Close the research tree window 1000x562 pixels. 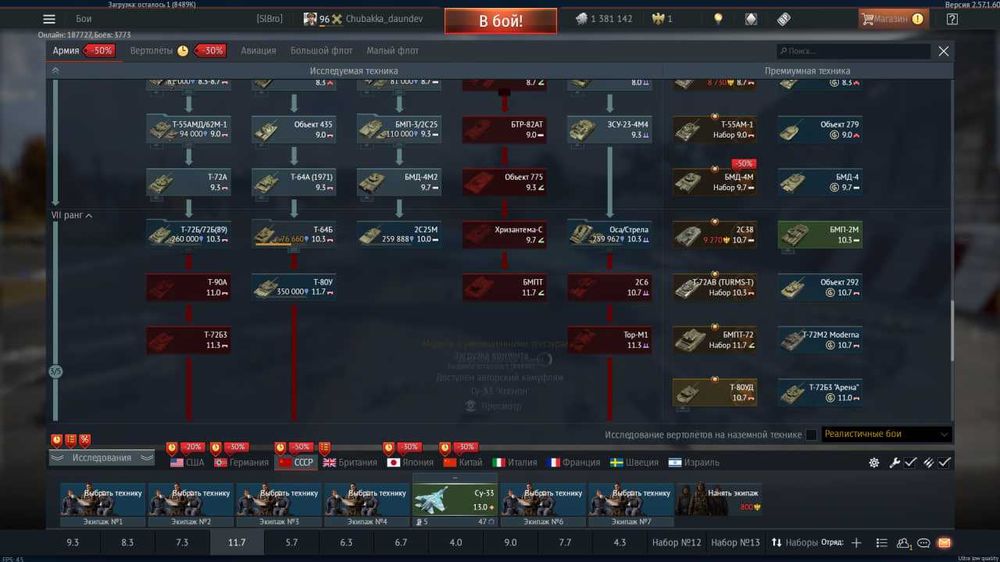[x=943, y=51]
